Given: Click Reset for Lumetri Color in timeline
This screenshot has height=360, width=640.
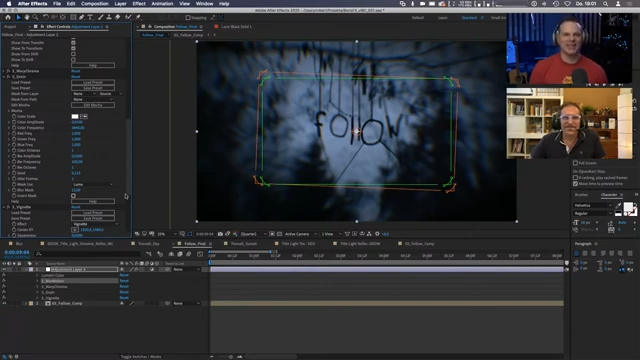Looking at the screenshot, I should pos(124,275).
